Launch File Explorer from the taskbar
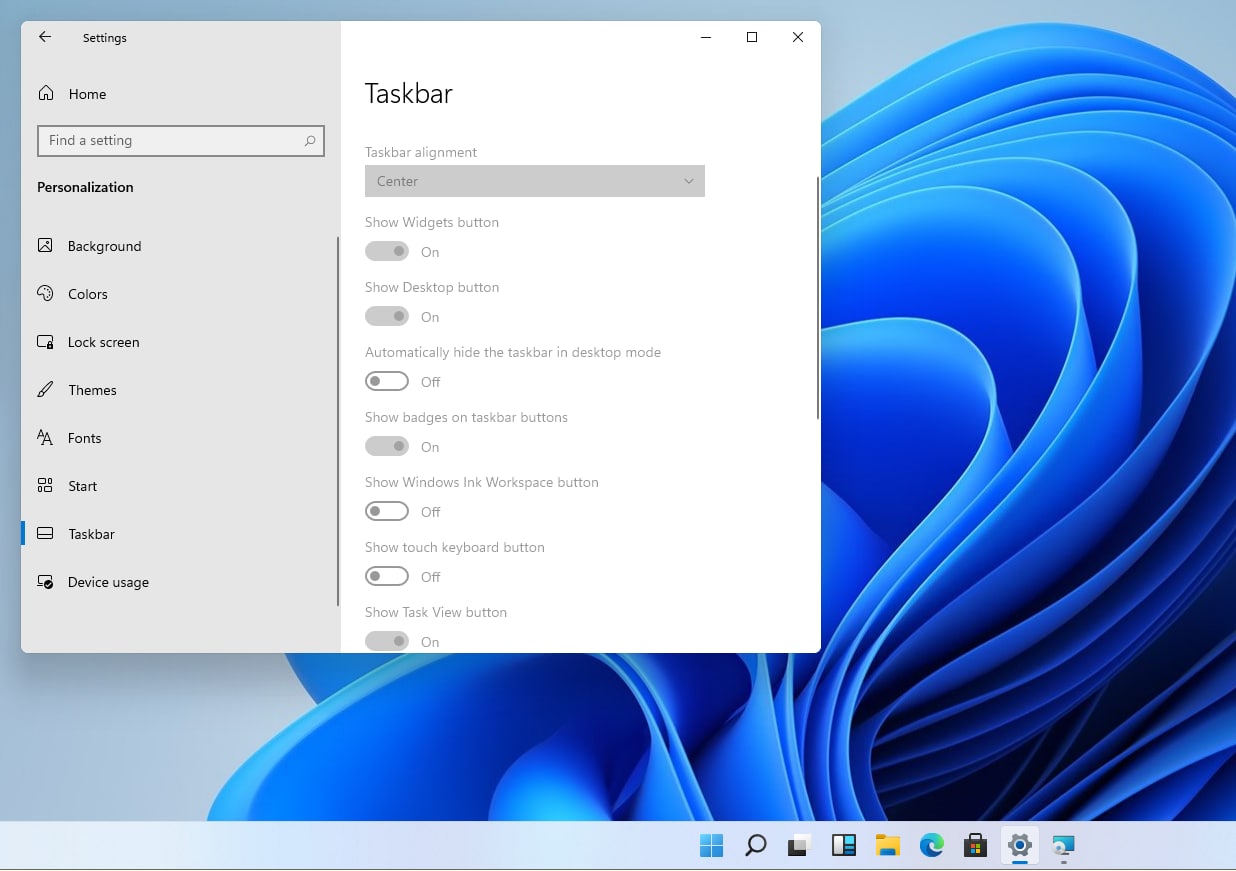 [888, 846]
